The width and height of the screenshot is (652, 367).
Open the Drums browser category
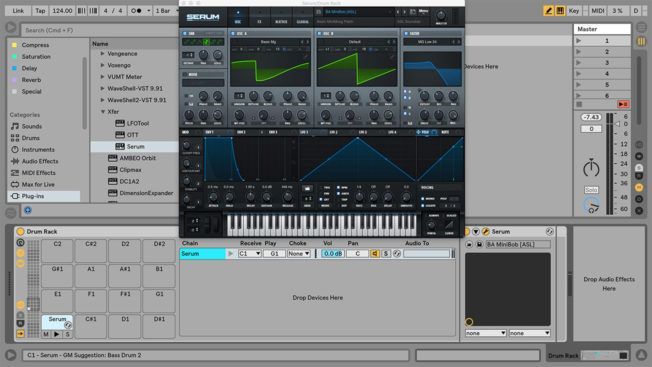point(30,138)
